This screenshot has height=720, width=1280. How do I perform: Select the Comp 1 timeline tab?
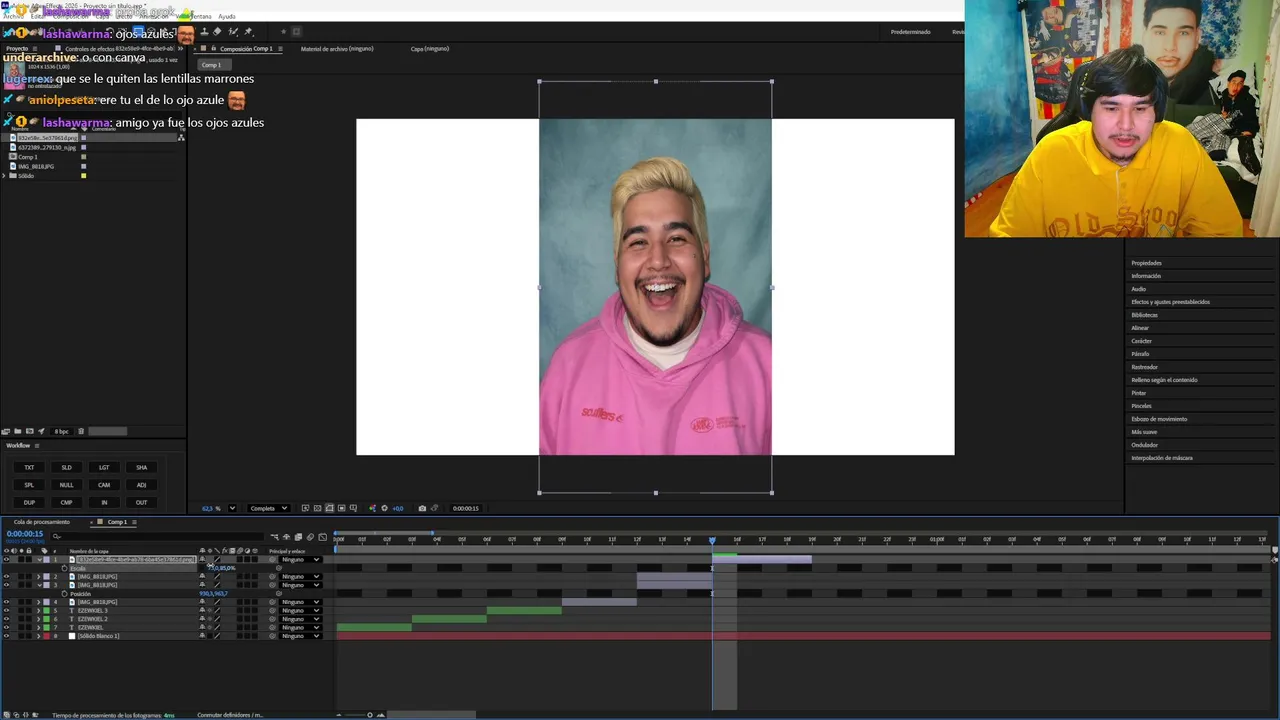click(117, 522)
